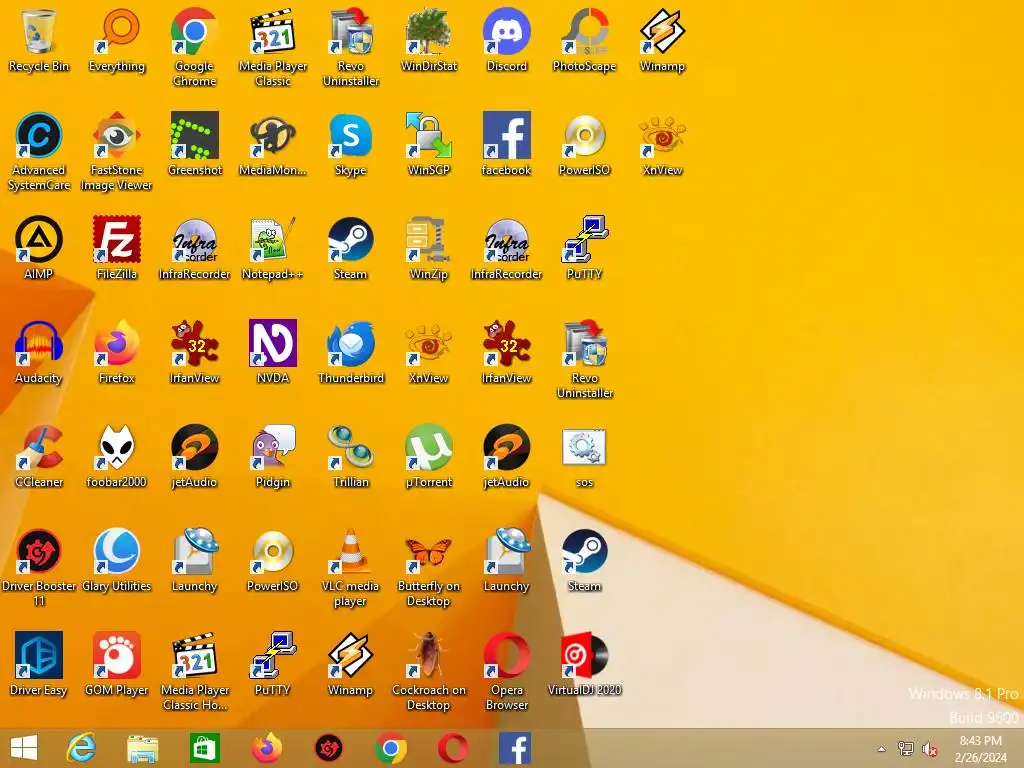Open the taskbar clock showing 8:43 PM
The image size is (1024, 768).
click(x=980, y=748)
